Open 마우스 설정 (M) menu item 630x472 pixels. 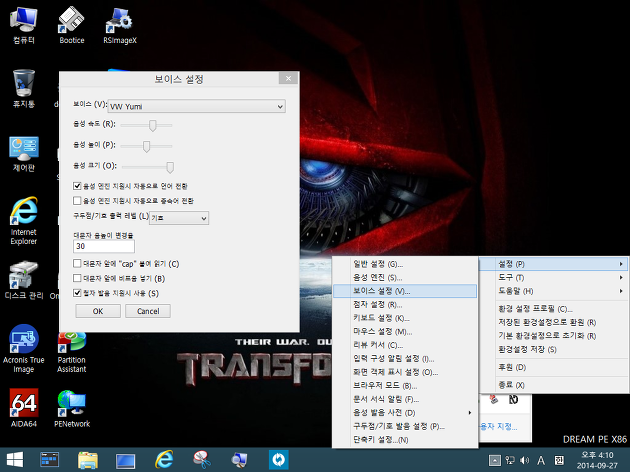[x=405, y=331]
